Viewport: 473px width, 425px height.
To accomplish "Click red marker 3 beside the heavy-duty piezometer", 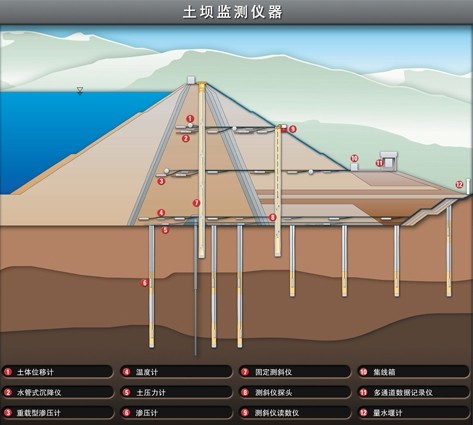I will pyautogui.click(x=161, y=181).
